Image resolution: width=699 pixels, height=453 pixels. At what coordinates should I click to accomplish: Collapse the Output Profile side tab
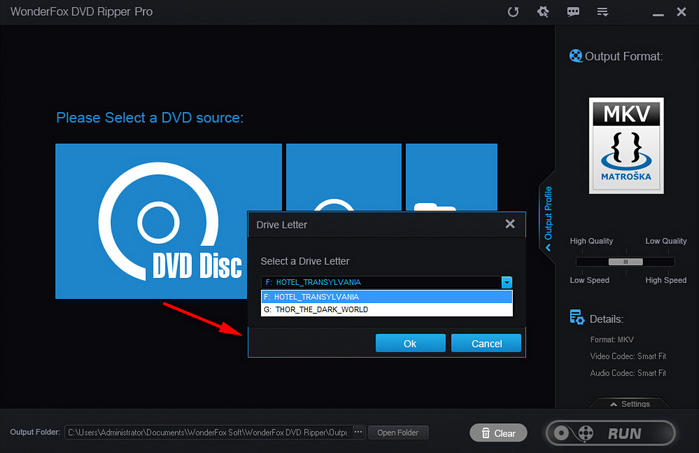pyautogui.click(x=548, y=218)
